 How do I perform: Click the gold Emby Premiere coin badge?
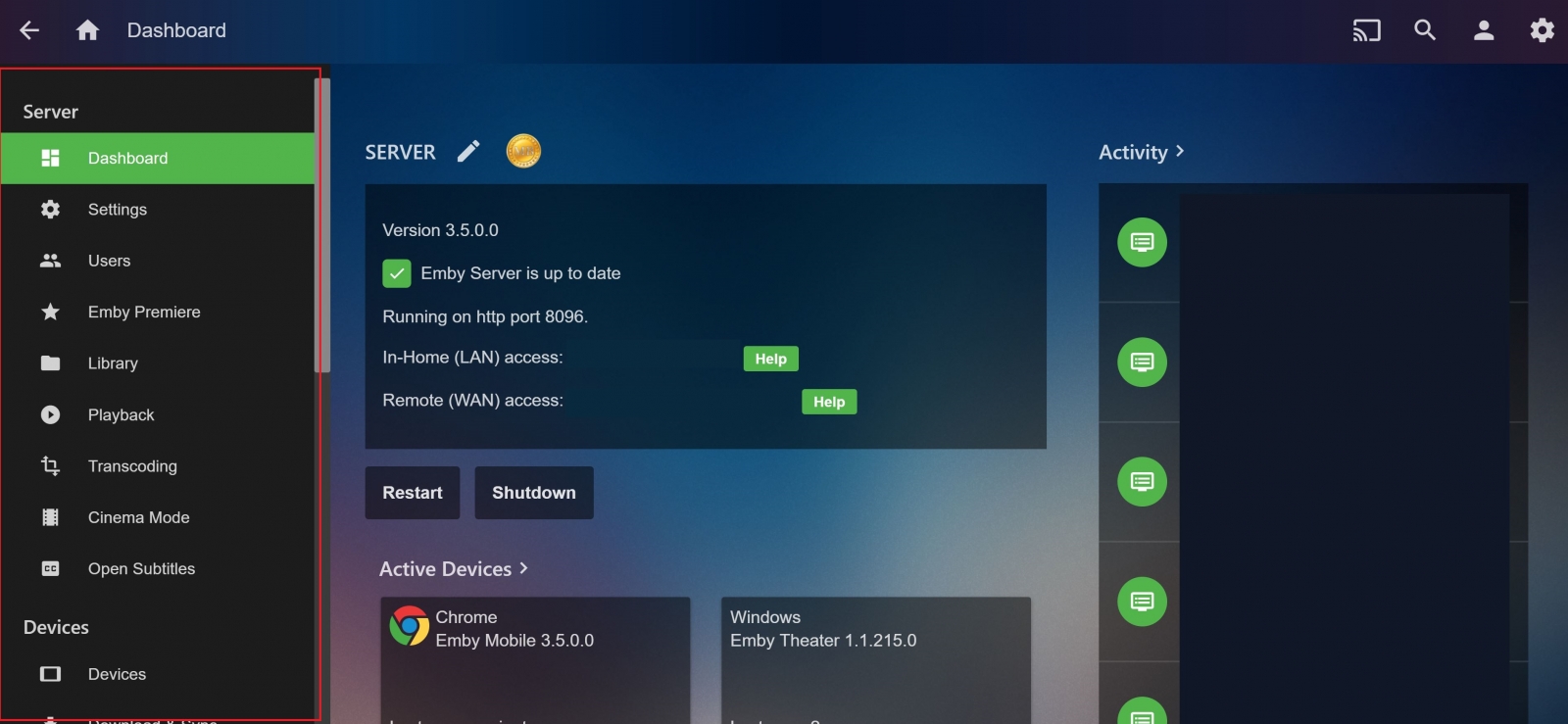(x=523, y=151)
